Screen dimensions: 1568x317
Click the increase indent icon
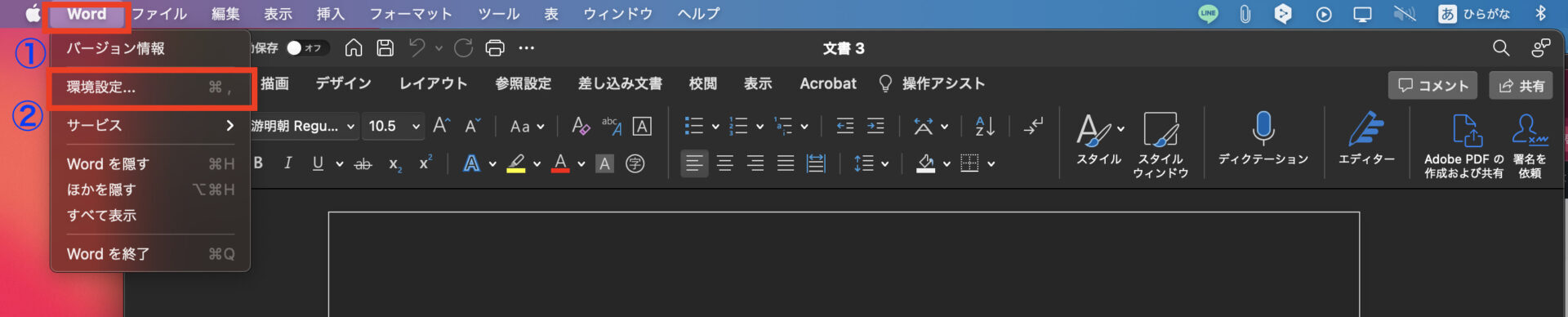pyautogui.click(x=875, y=126)
